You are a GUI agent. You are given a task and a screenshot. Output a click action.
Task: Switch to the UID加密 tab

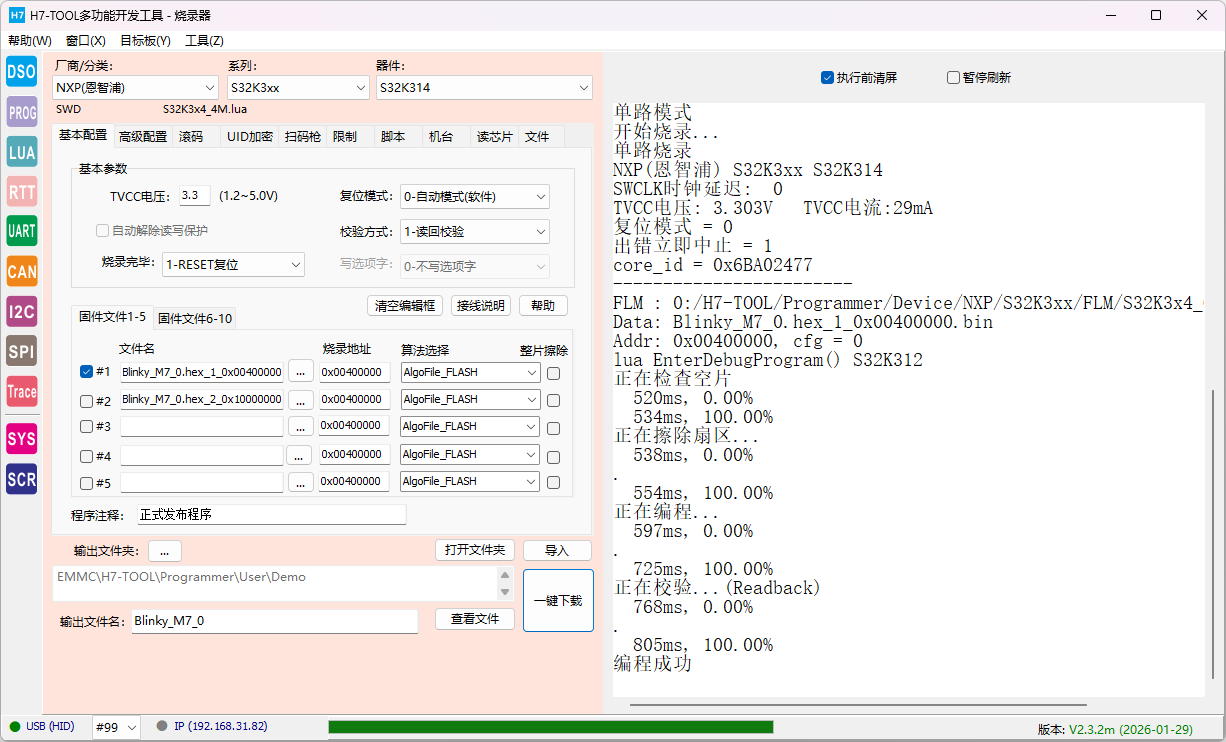[249, 137]
